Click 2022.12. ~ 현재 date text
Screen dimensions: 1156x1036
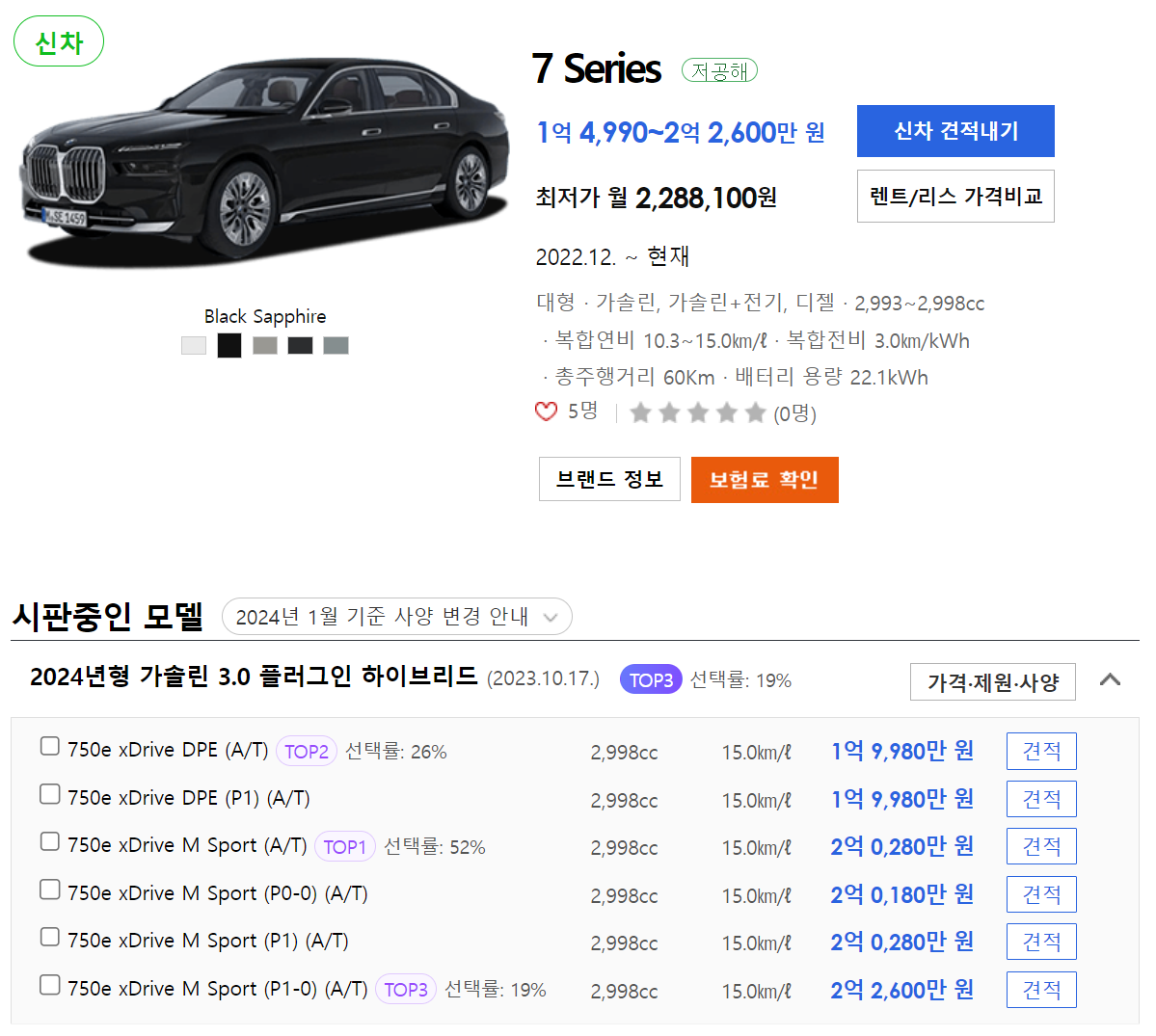[x=612, y=257]
